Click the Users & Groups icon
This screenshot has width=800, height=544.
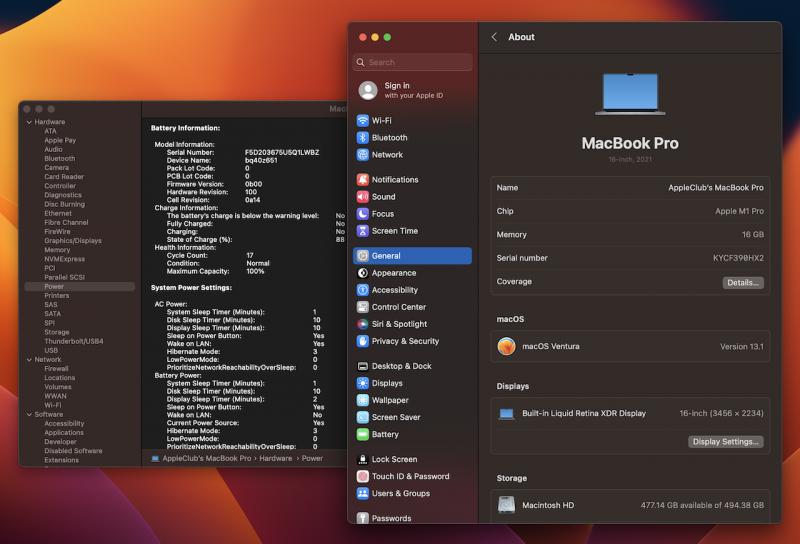(x=362, y=493)
